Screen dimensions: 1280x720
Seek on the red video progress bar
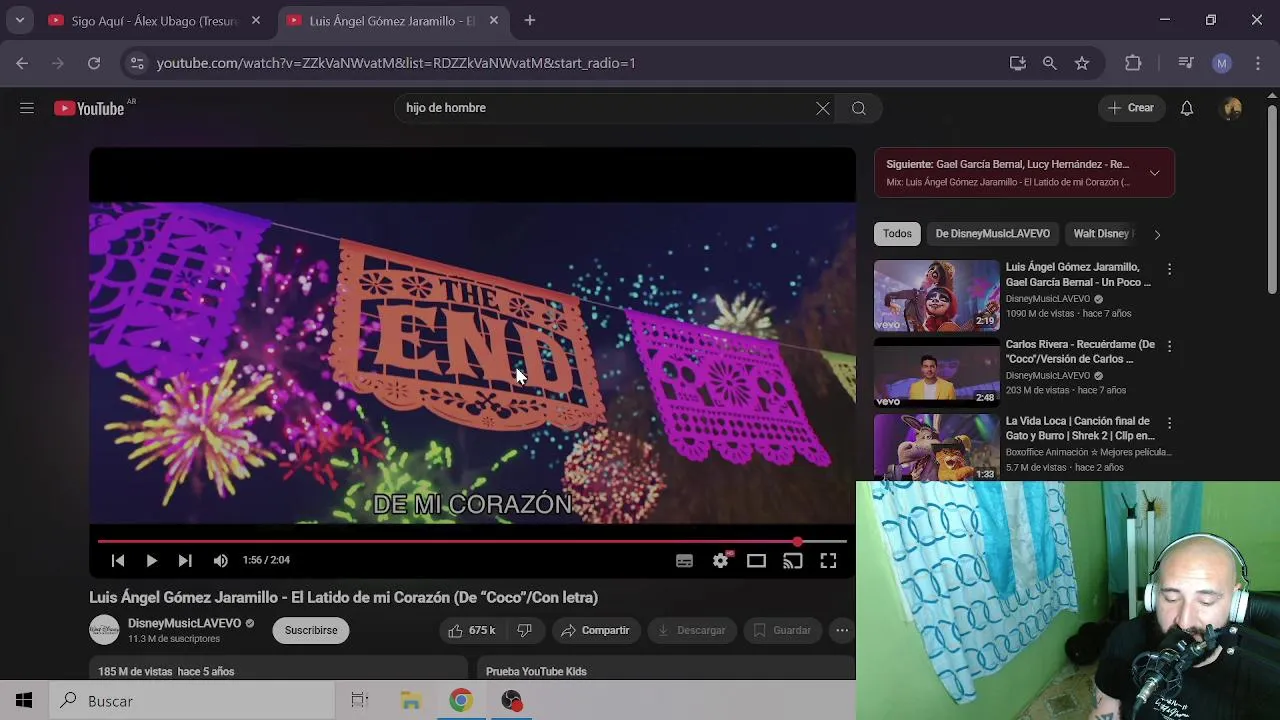pyautogui.click(x=472, y=541)
